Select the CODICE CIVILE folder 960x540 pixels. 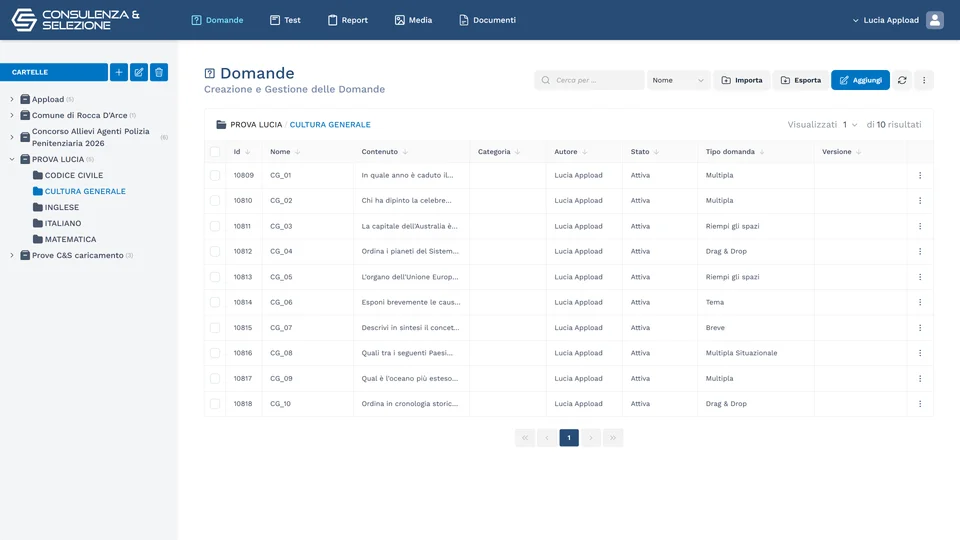(68, 175)
